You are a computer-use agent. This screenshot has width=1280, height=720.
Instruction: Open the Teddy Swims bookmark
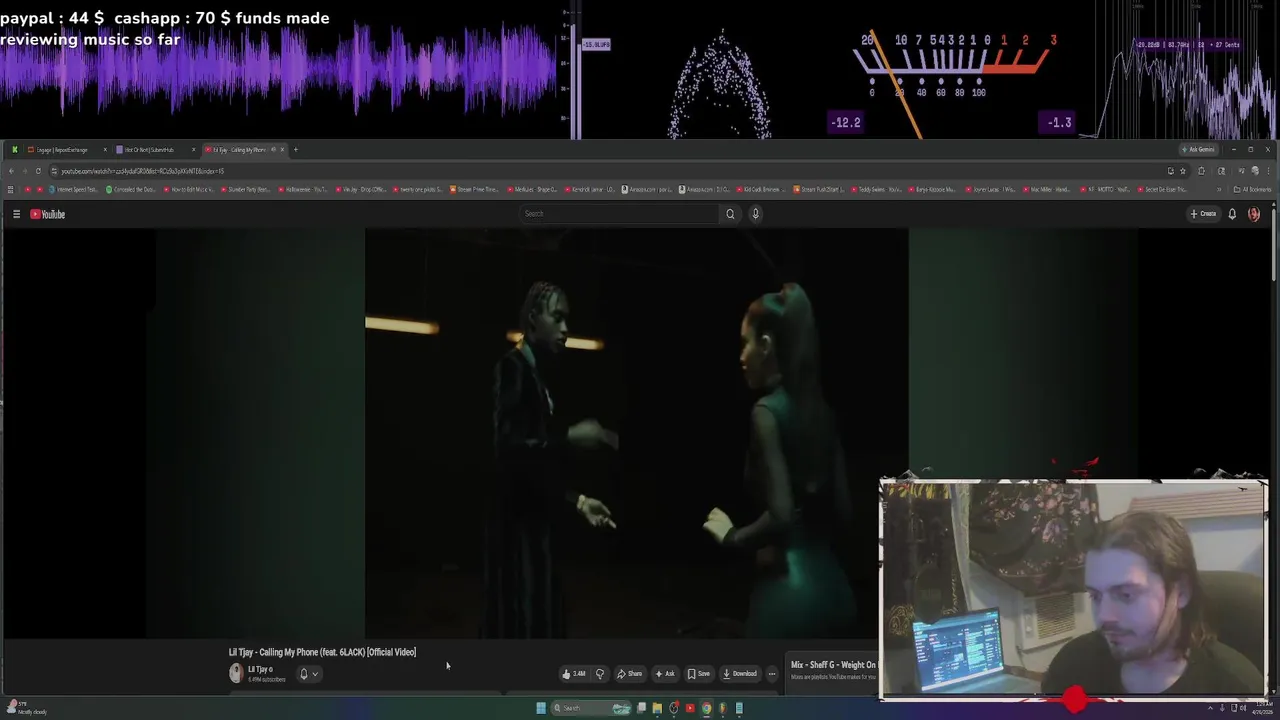point(877,189)
